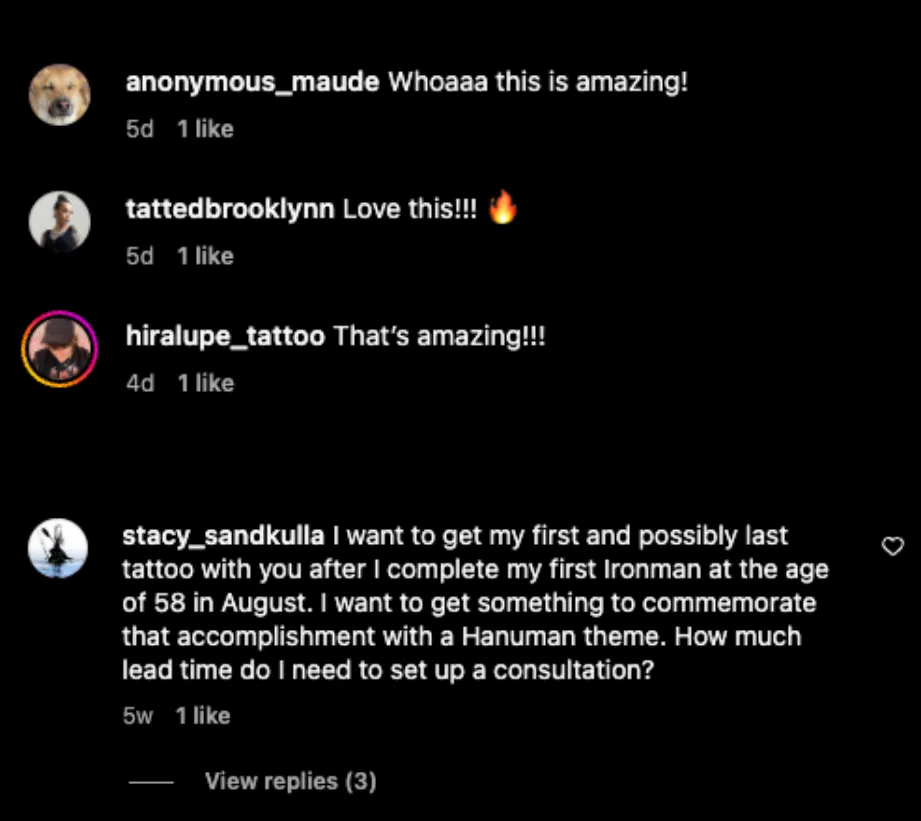Click the 5w timestamp under stacy_sandkulla's comment

pos(138,715)
